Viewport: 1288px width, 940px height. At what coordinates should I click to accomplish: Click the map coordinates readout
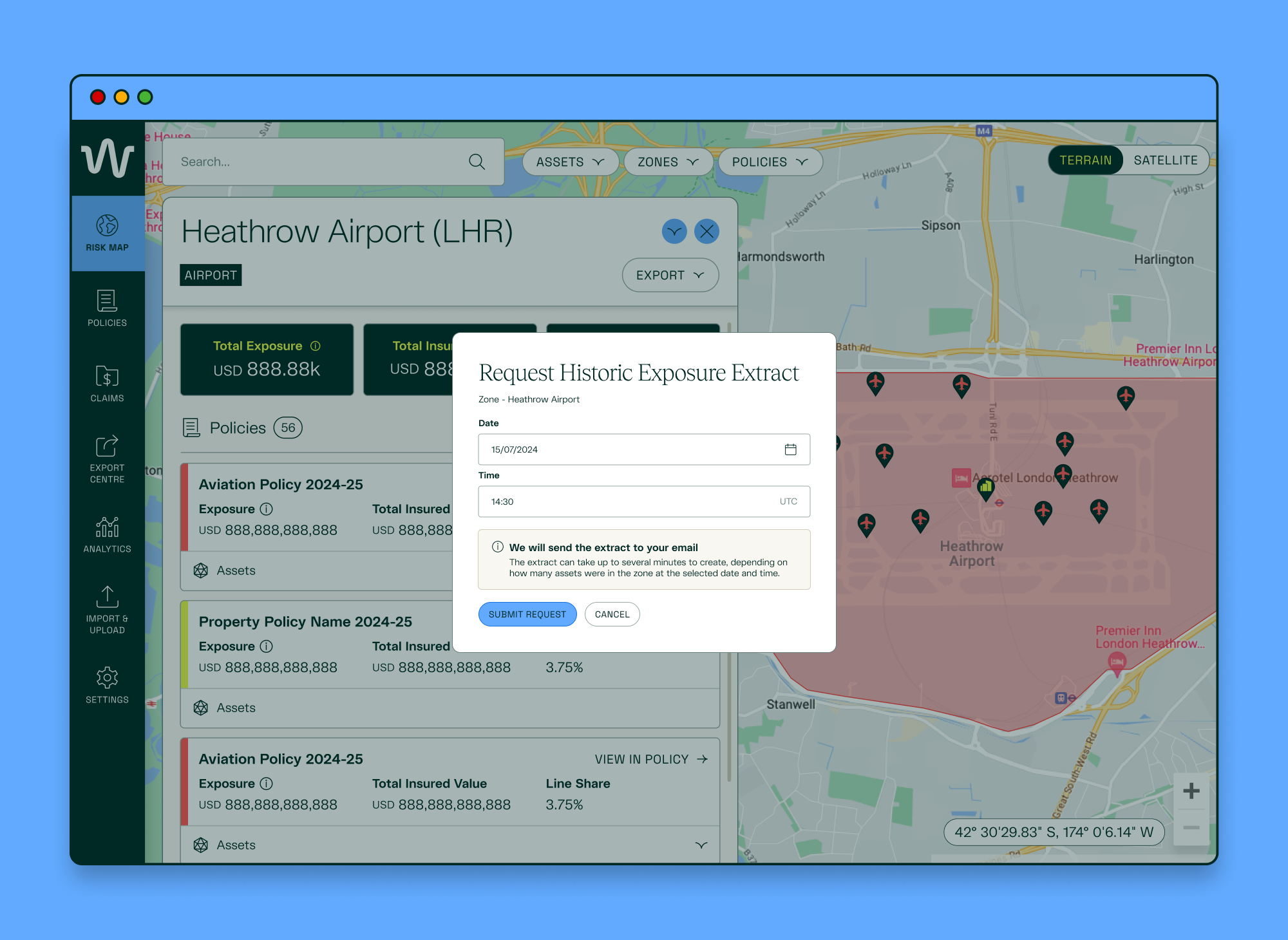1054,832
